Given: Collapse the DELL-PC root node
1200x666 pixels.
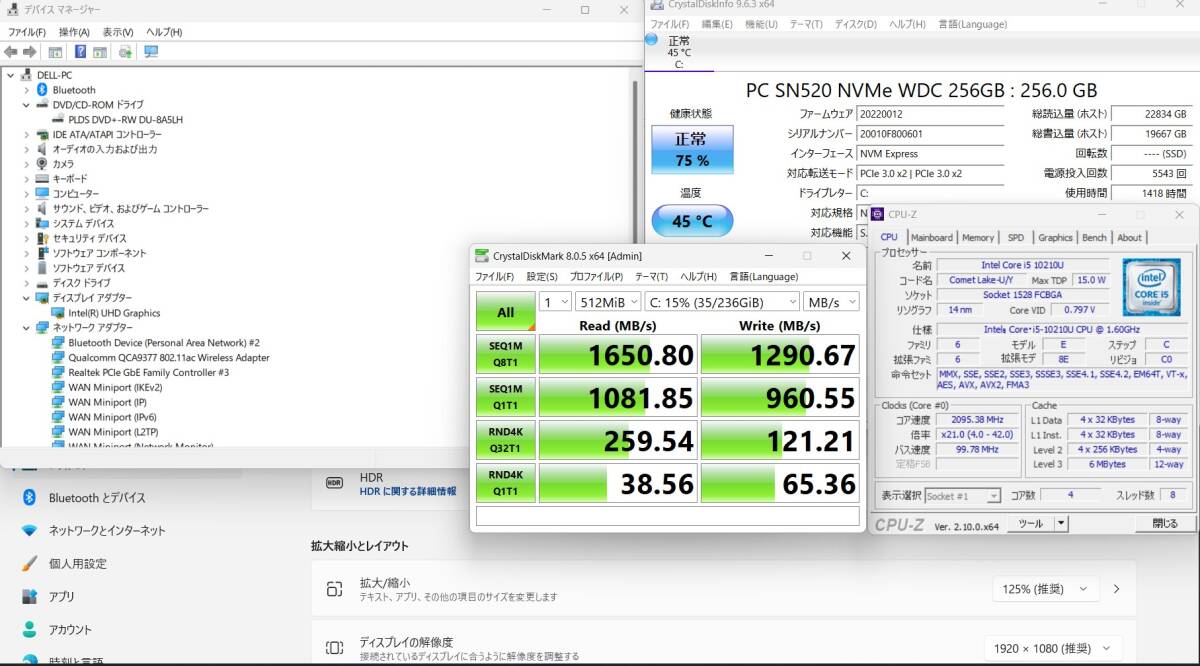Looking at the screenshot, I should [10, 75].
